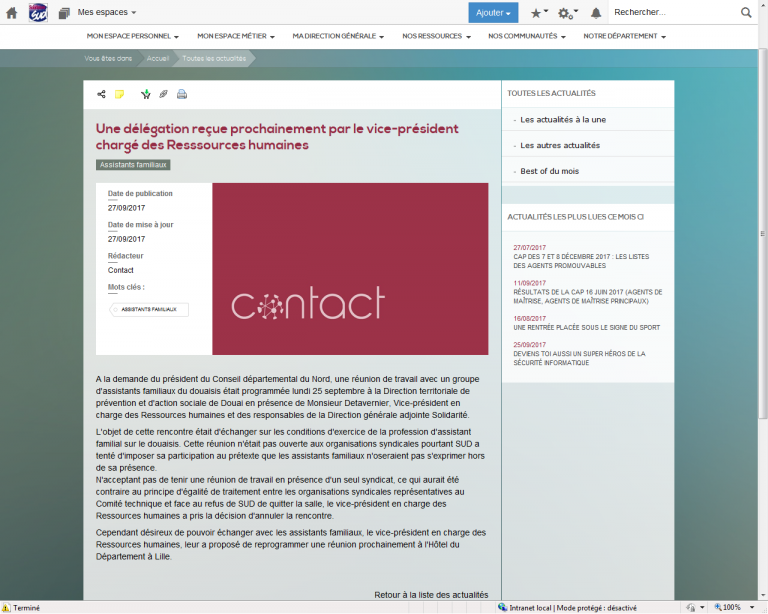Viewport: 768px width, 614px height.
Task: Open Une rentrée placée sous le signe du sport
Action: (586, 328)
